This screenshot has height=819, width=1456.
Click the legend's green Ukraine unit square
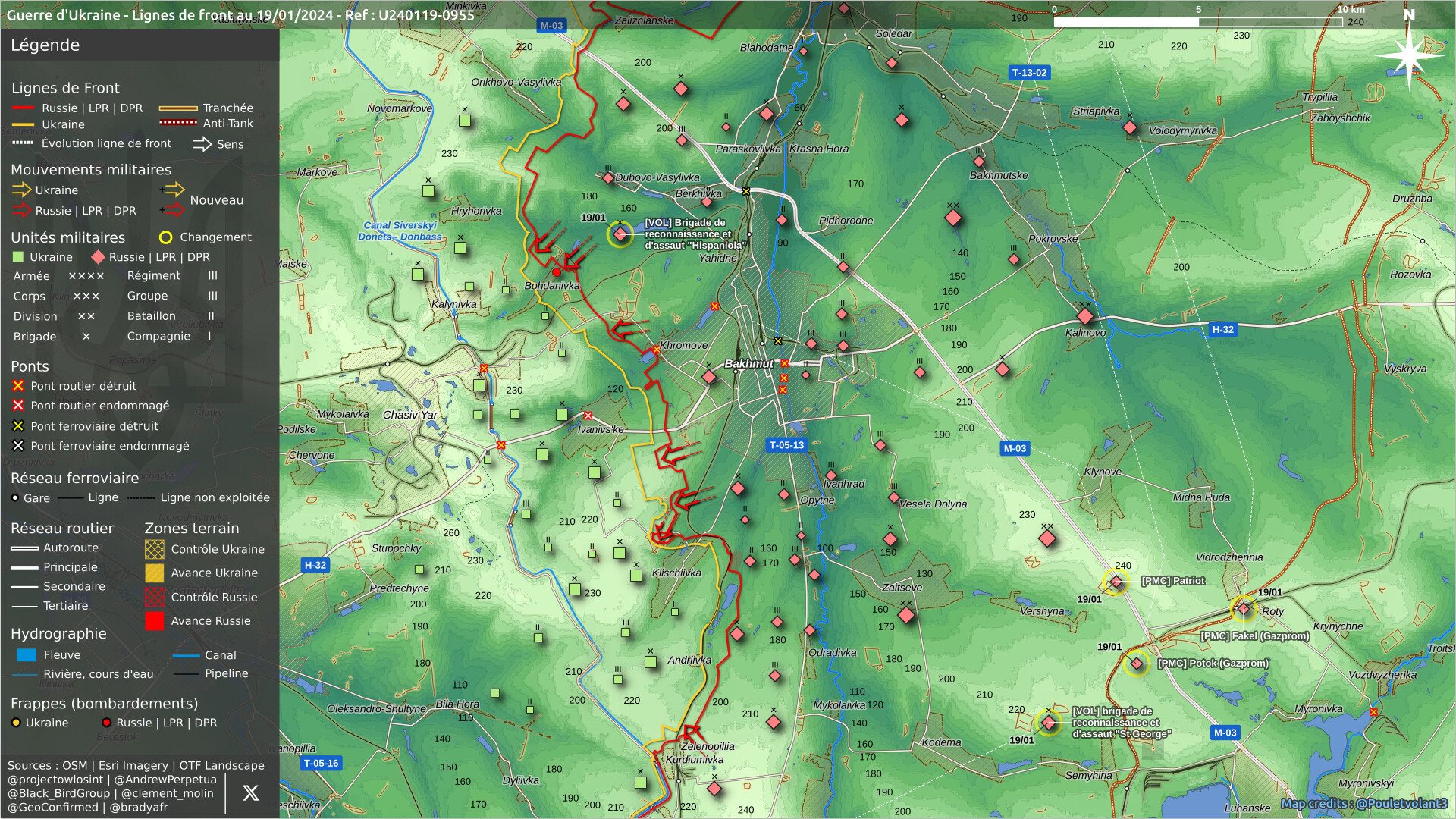(18, 257)
